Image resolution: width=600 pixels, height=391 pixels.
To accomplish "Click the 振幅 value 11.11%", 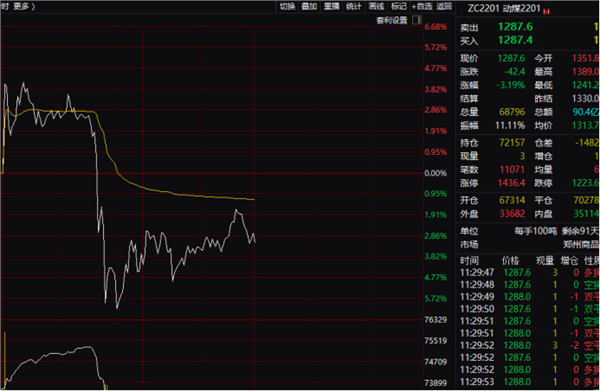I will 510,125.
